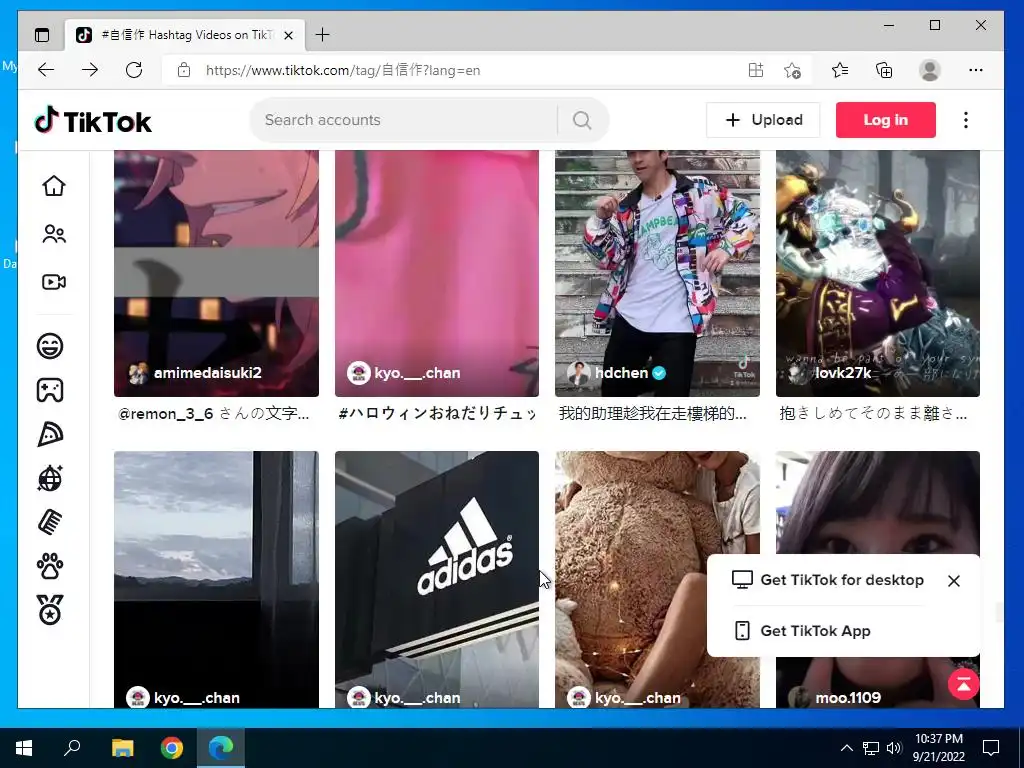Open the Following people icon in sidebar

54,234
